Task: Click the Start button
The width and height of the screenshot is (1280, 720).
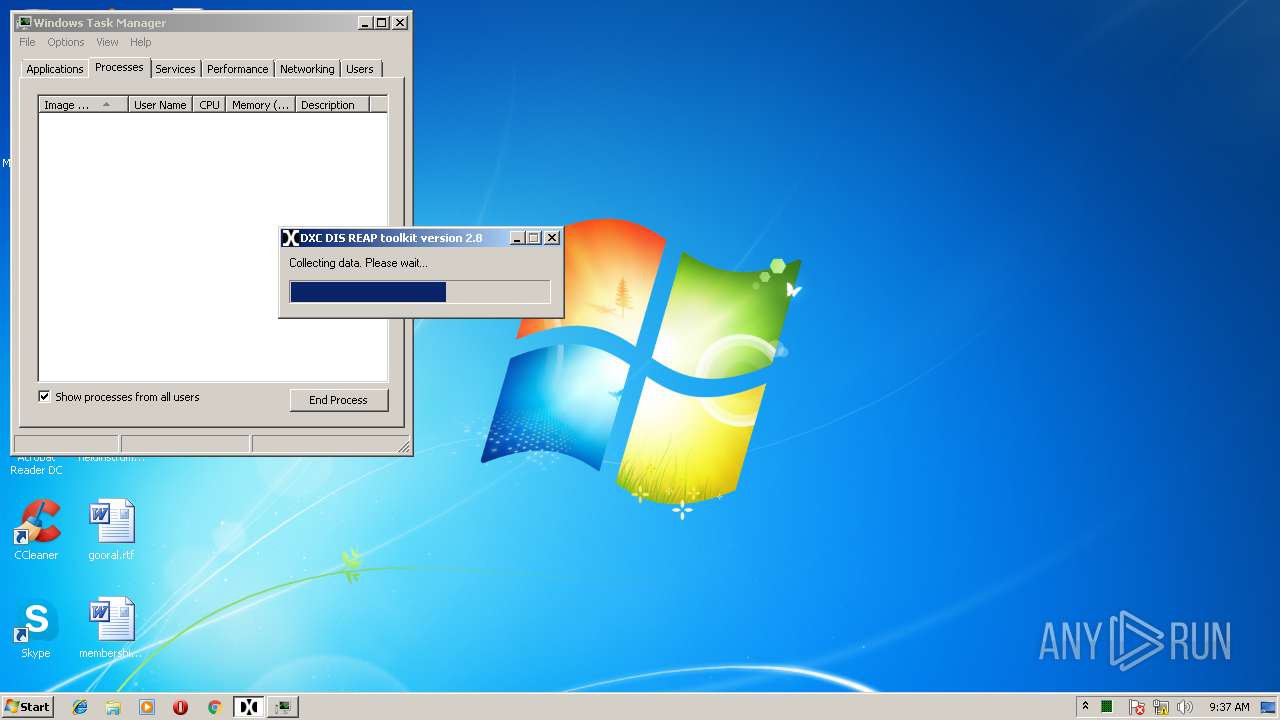Action: pyautogui.click(x=27, y=707)
